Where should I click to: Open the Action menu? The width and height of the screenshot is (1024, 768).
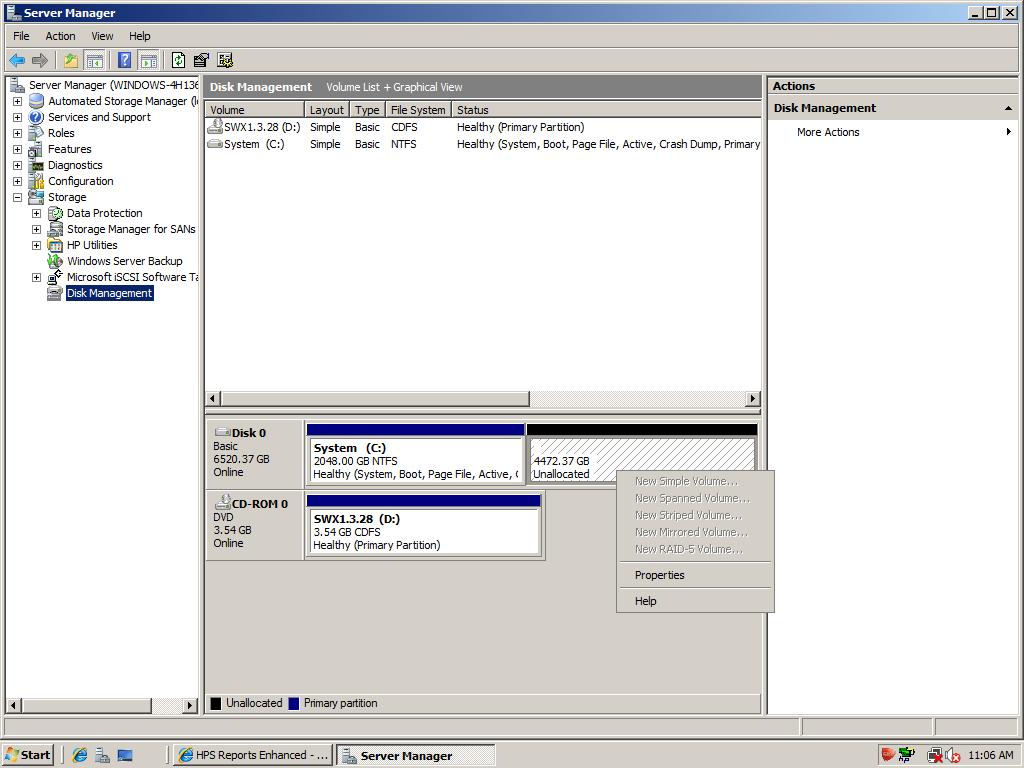pyautogui.click(x=60, y=36)
